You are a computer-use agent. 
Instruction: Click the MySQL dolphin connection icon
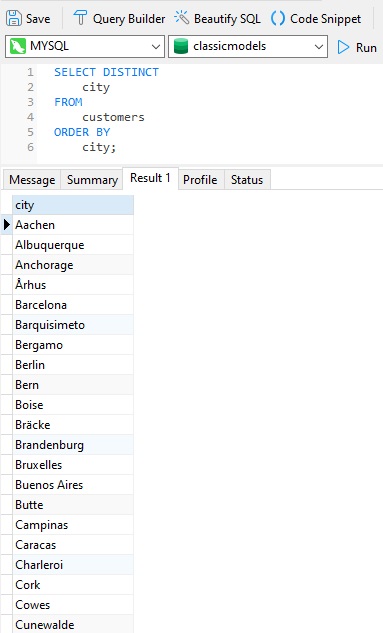click(x=17, y=46)
